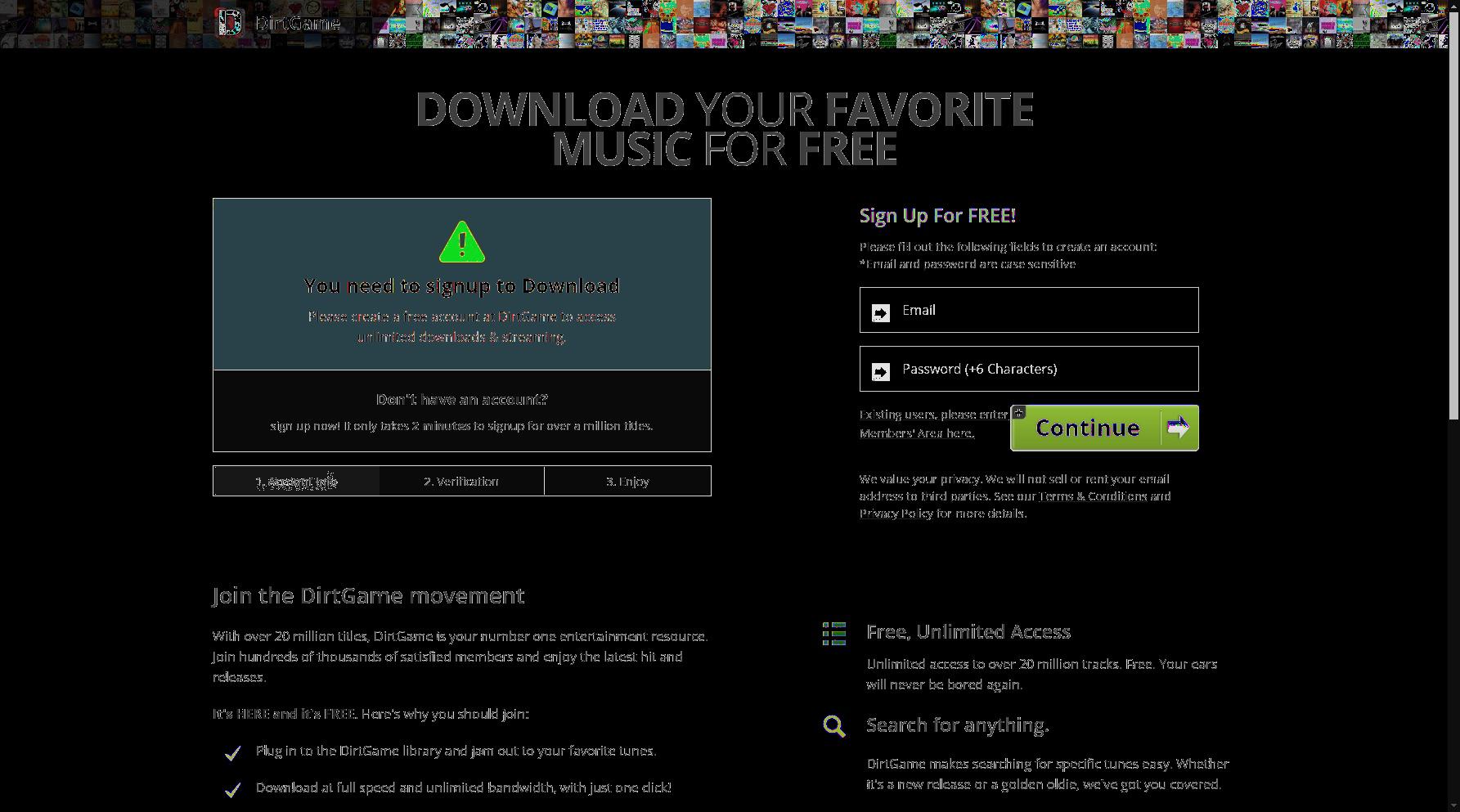Click the checkmark icon next to Download at full speed
Viewport: 1460px width, 812px height.
pos(233,789)
